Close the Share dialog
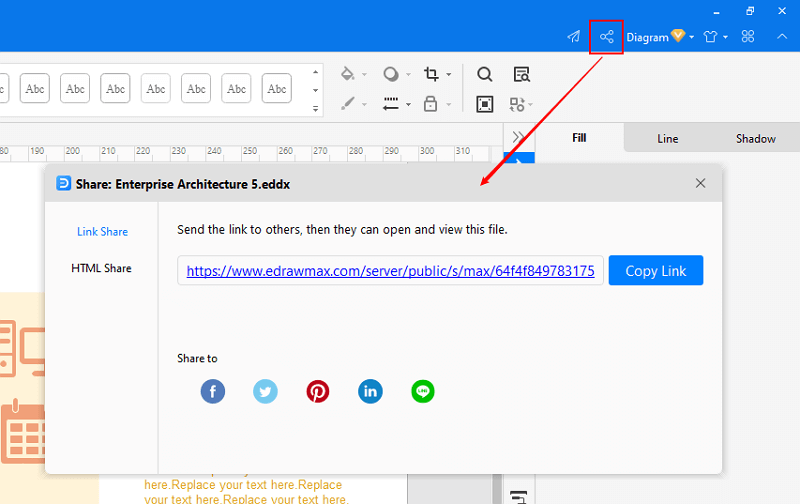The height and width of the screenshot is (504, 800). 700,183
